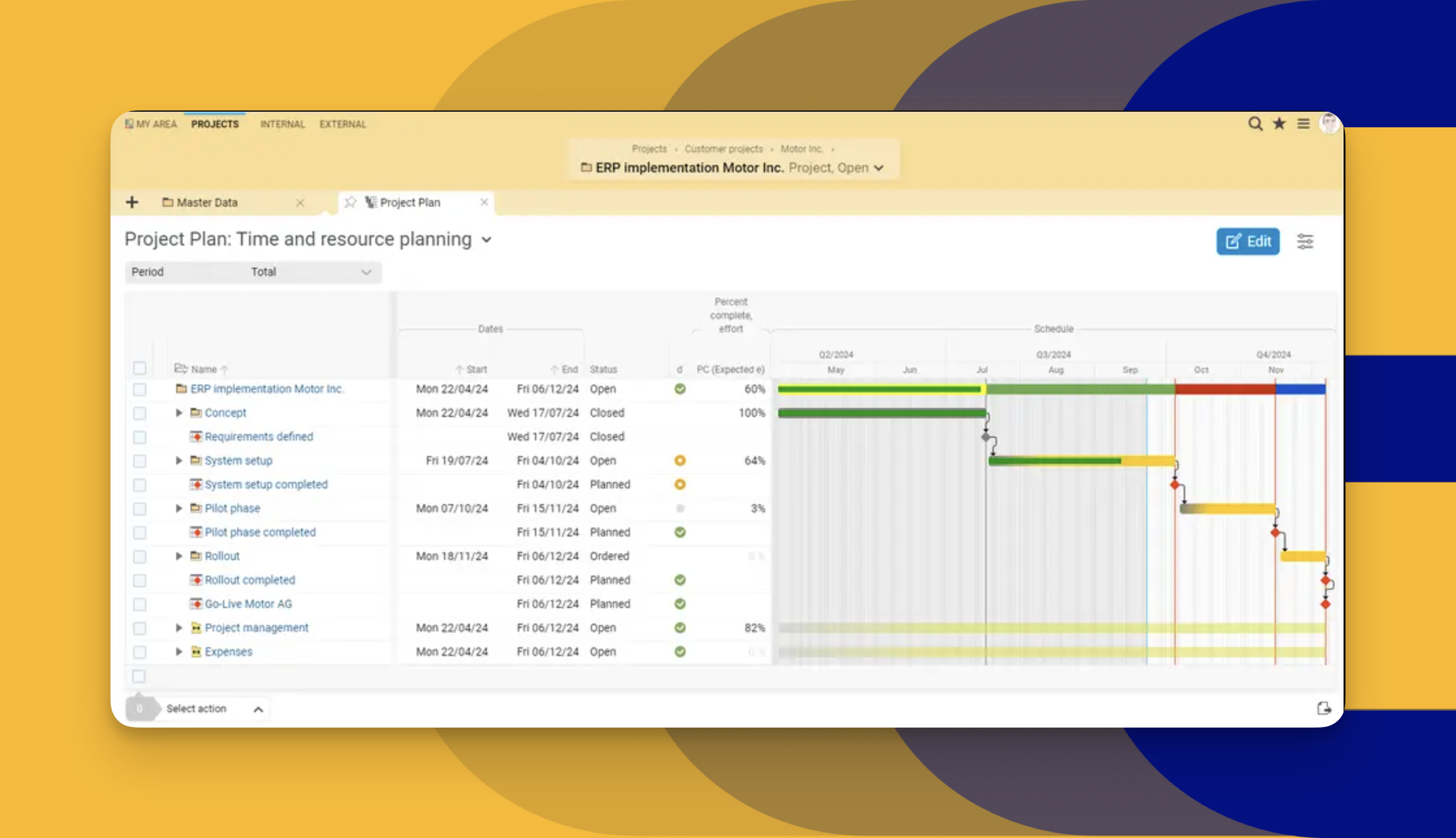Image resolution: width=1456 pixels, height=838 pixels.
Task: Go to MY AREA menu
Action: coord(151,123)
